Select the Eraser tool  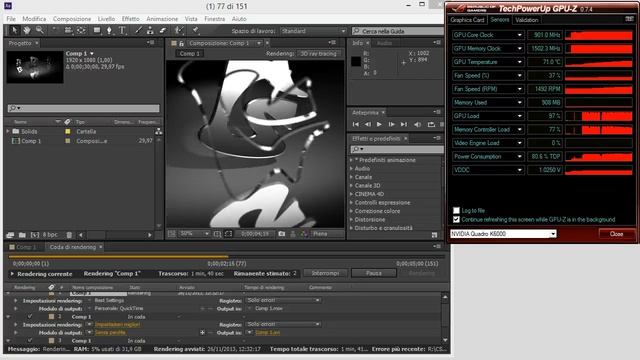[x=162, y=30]
